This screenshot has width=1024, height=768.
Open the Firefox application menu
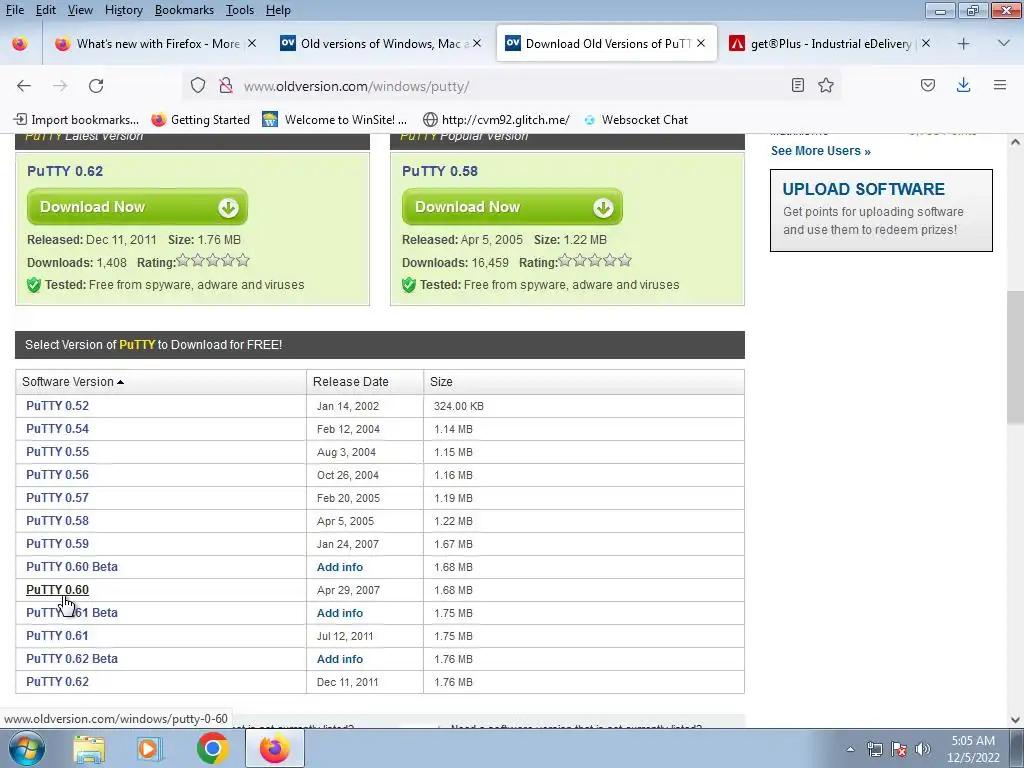1000,85
